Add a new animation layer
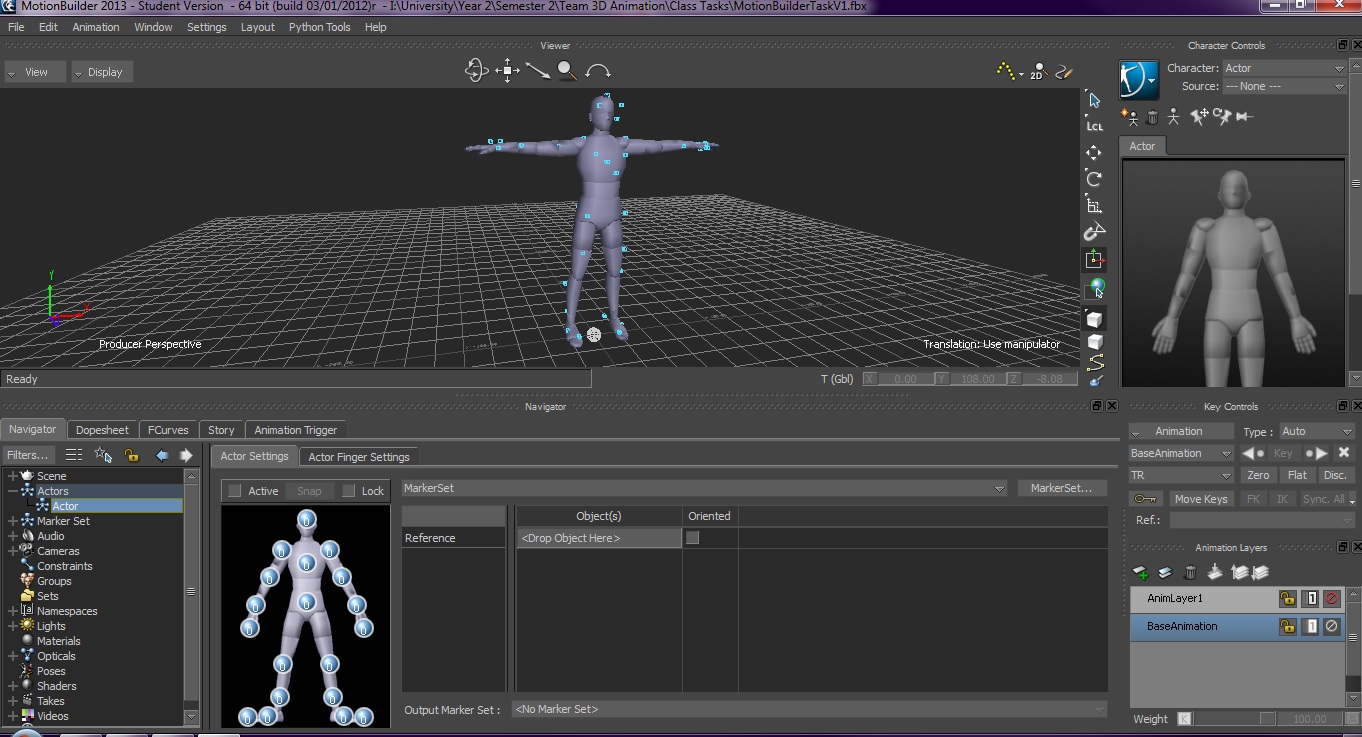Image resolution: width=1362 pixels, height=737 pixels. click(1140, 573)
